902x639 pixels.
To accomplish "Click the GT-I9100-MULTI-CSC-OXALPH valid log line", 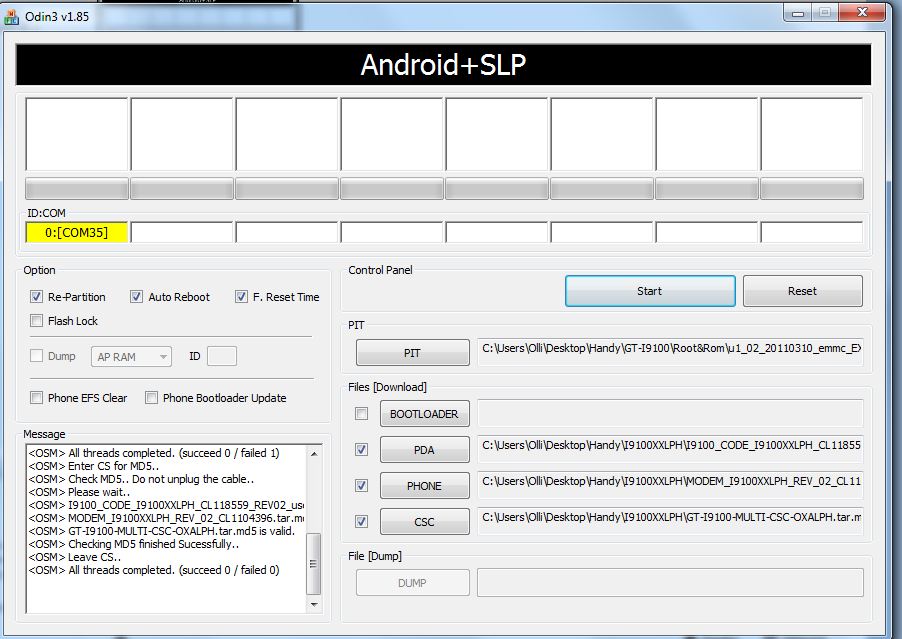I will 162,531.
